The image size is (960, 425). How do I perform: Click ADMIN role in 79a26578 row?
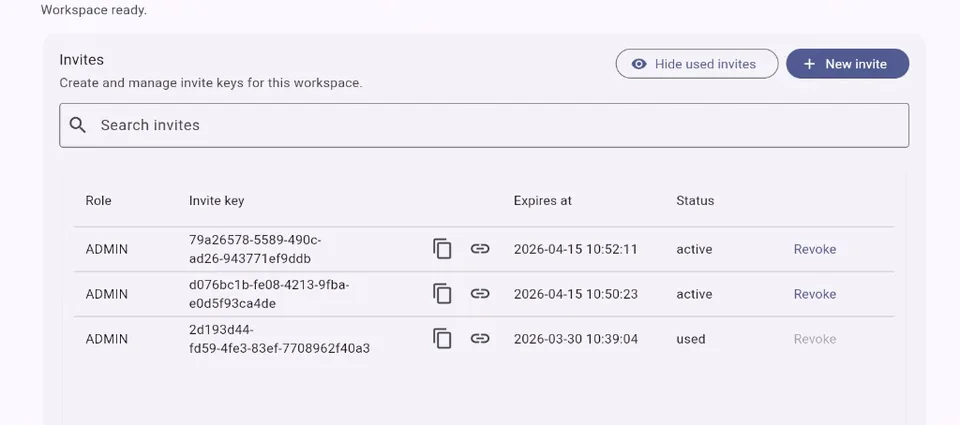click(x=107, y=249)
